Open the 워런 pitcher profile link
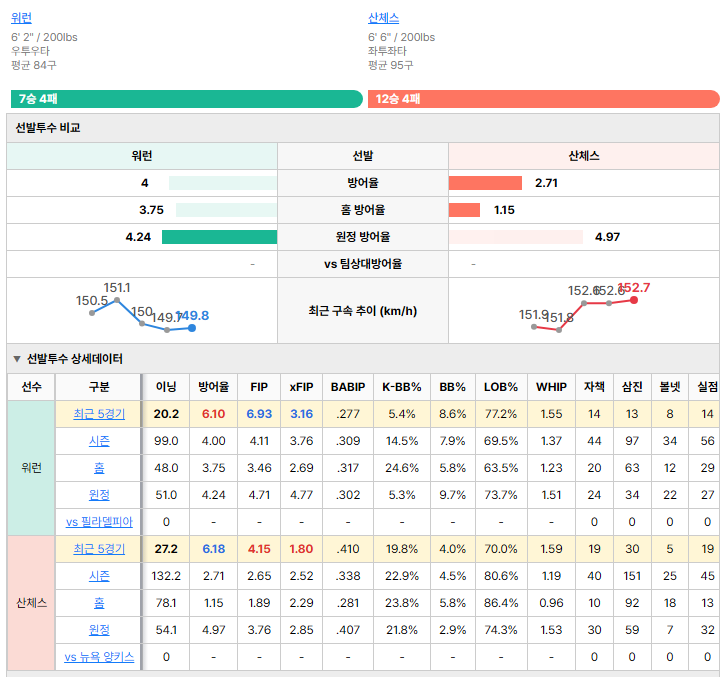This screenshot has height=677, width=726. [21, 18]
